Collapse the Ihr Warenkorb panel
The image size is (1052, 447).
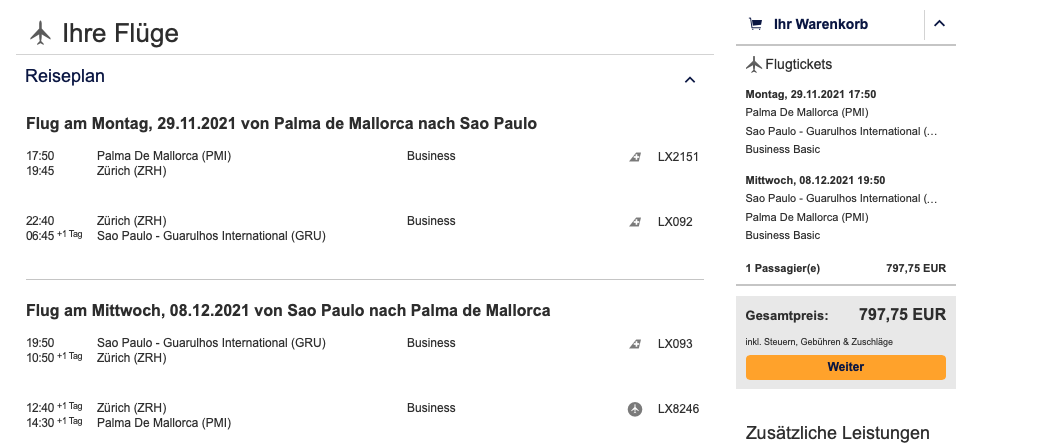(939, 24)
